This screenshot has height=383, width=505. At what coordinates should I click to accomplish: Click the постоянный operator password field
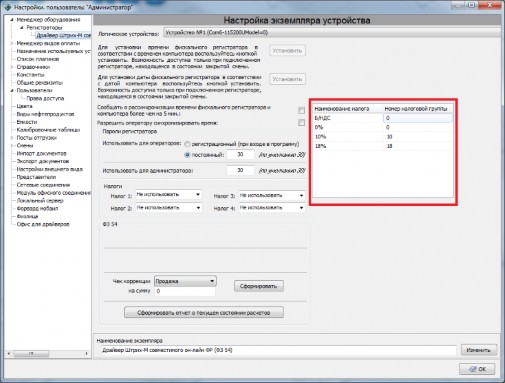click(x=240, y=155)
